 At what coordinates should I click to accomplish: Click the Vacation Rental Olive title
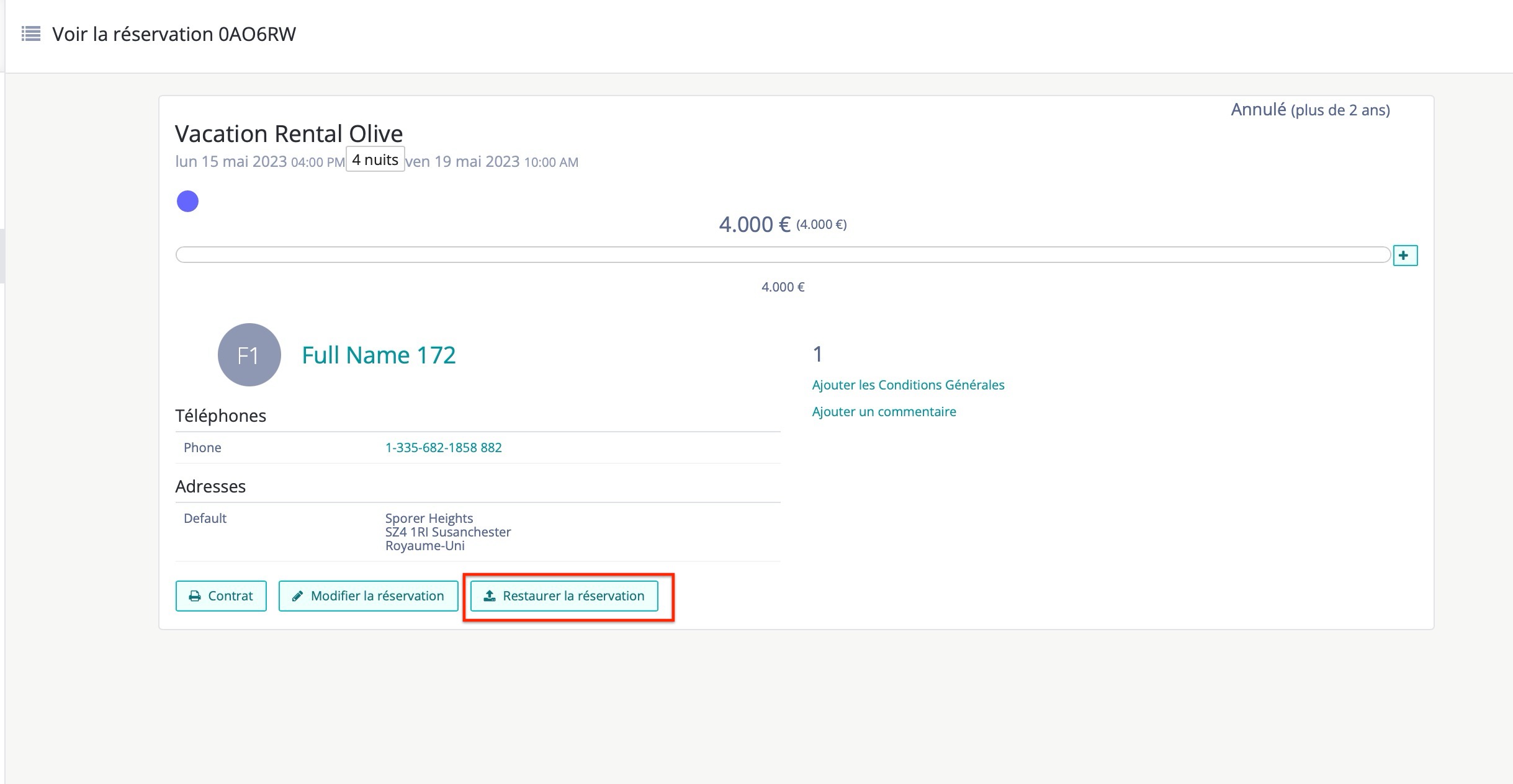click(x=289, y=133)
